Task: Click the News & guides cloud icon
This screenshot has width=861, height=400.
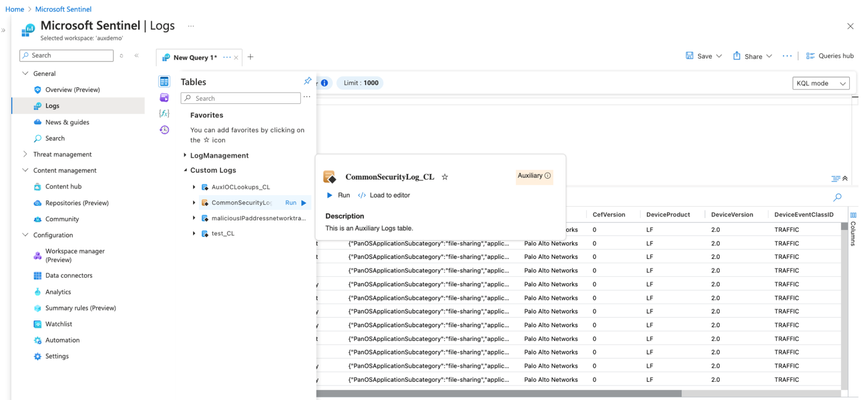Action: coord(37,122)
